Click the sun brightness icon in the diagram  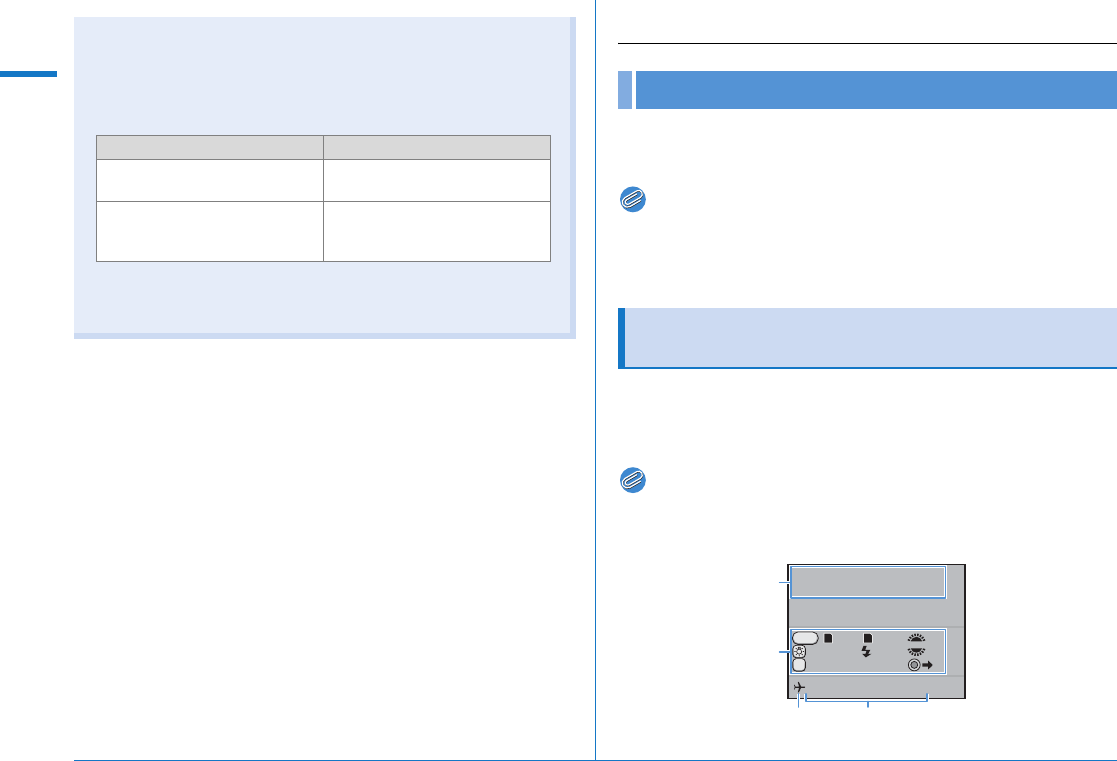[x=799, y=650]
